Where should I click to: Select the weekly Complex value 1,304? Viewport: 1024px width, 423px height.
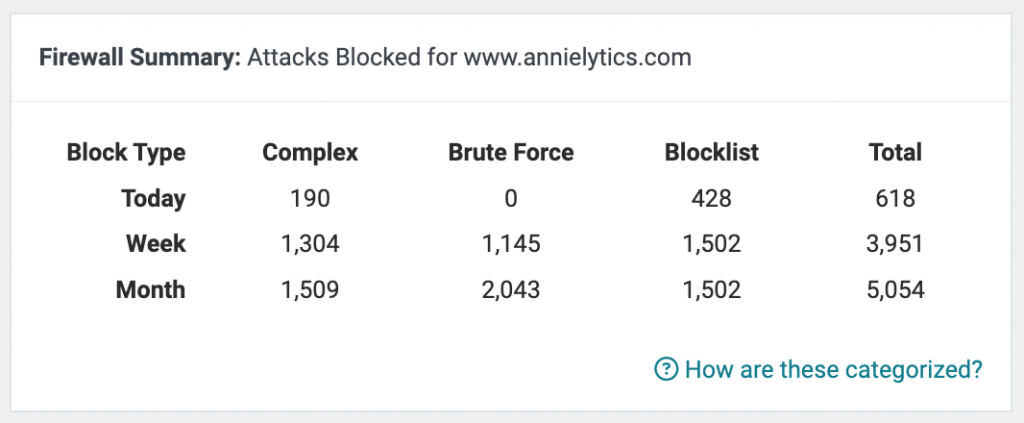(x=310, y=244)
